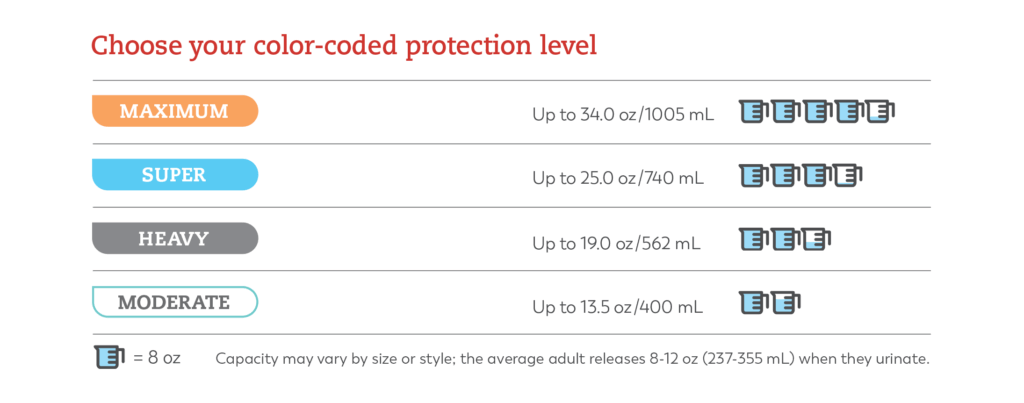Click the middle cup icon in the HEAVY row
Viewport: 1024px width, 403px height.
coord(786,239)
